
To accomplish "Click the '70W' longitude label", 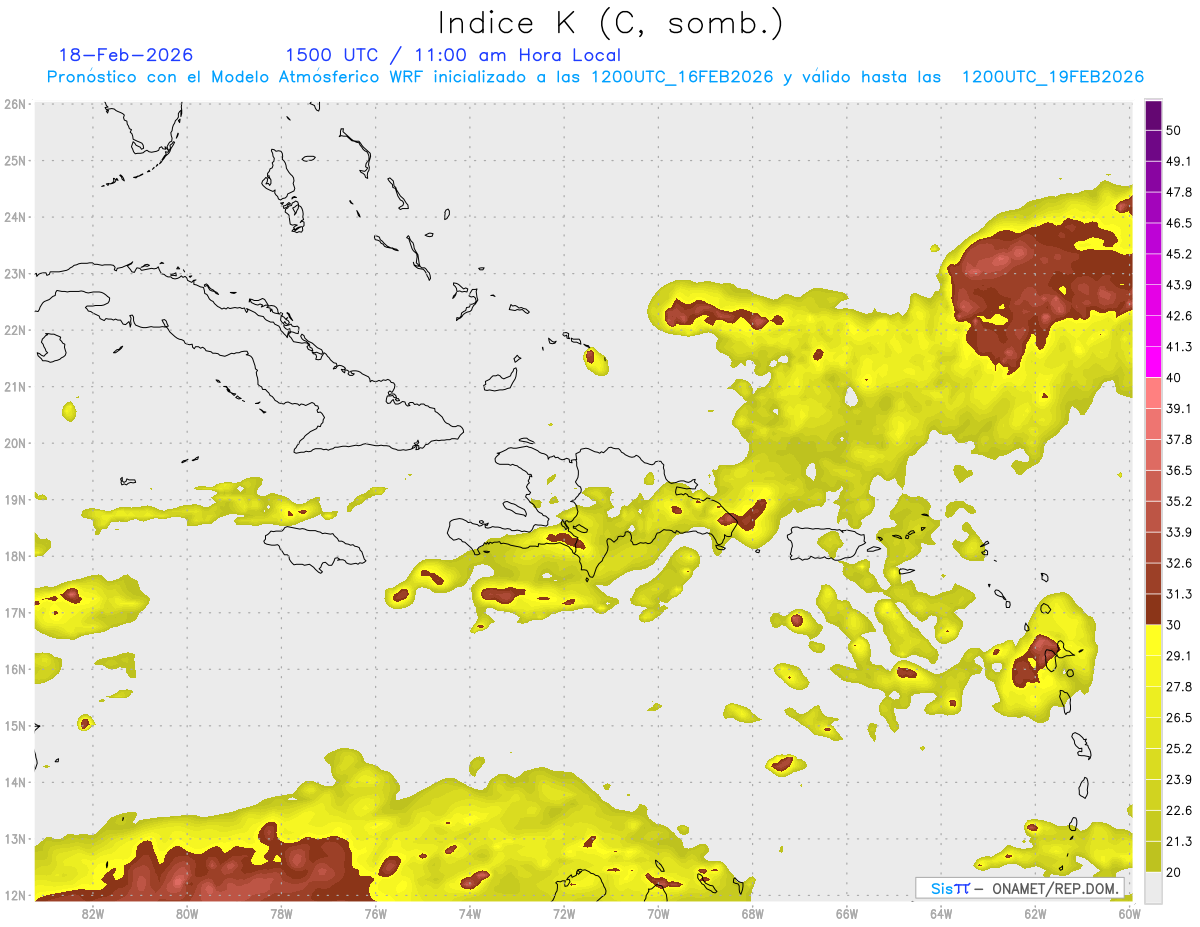I will [658, 913].
